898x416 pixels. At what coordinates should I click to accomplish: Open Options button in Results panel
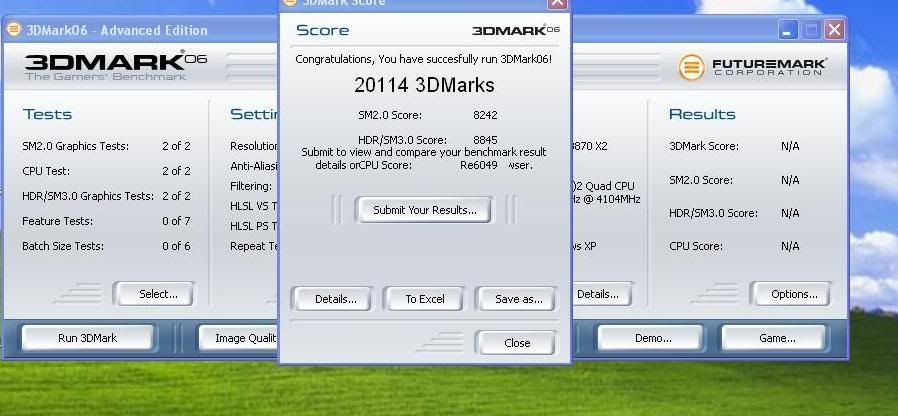(x=791, y=294)
